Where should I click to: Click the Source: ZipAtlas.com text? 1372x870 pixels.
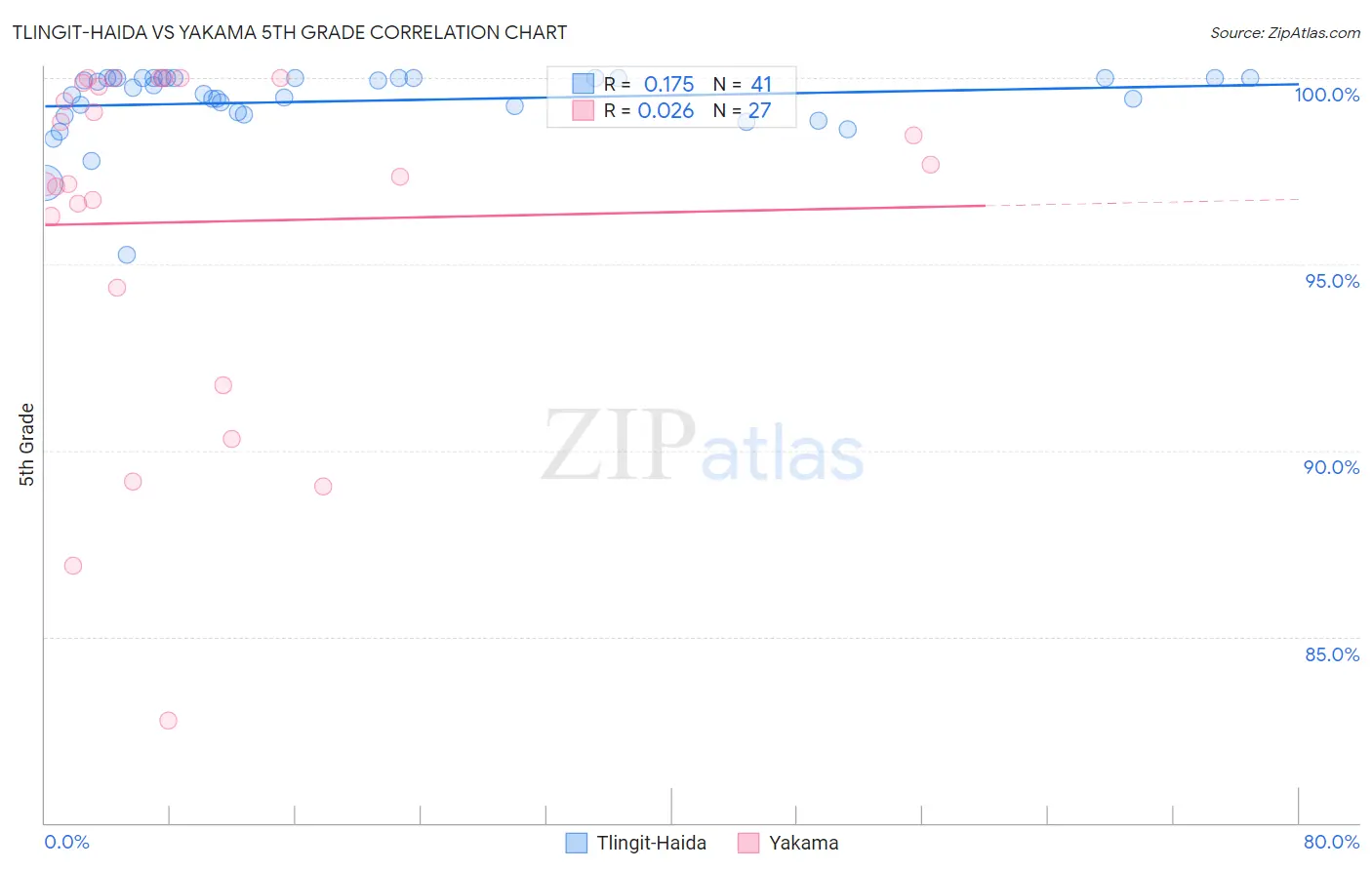coord(1285,33)
